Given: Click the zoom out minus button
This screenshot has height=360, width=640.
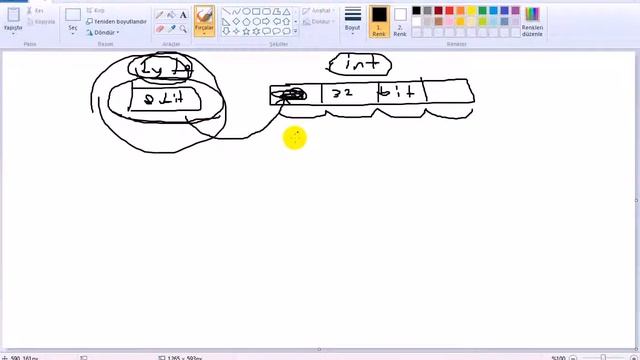Looking at the screenshot, I should [x=573, y=358].
